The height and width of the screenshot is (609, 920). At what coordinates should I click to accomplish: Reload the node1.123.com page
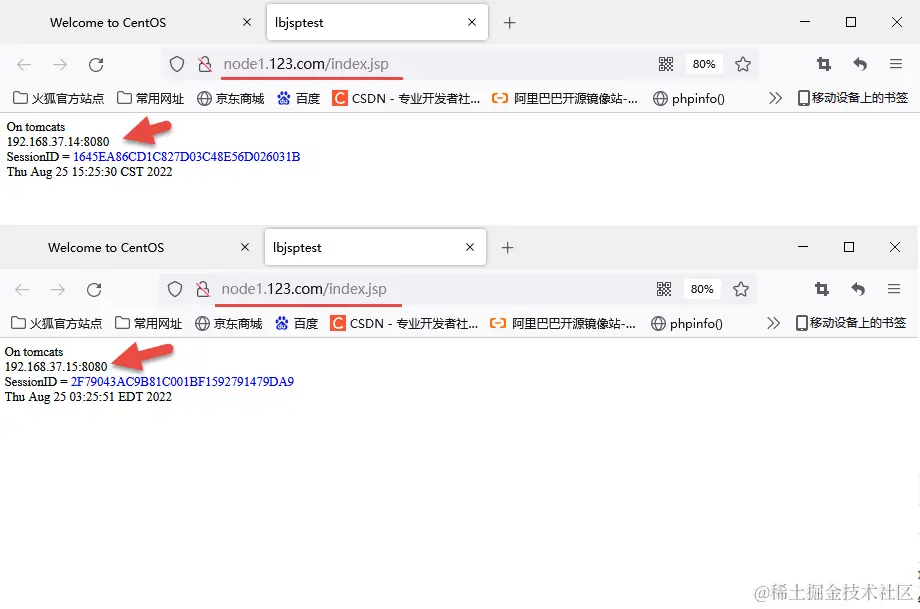[96, 62]
